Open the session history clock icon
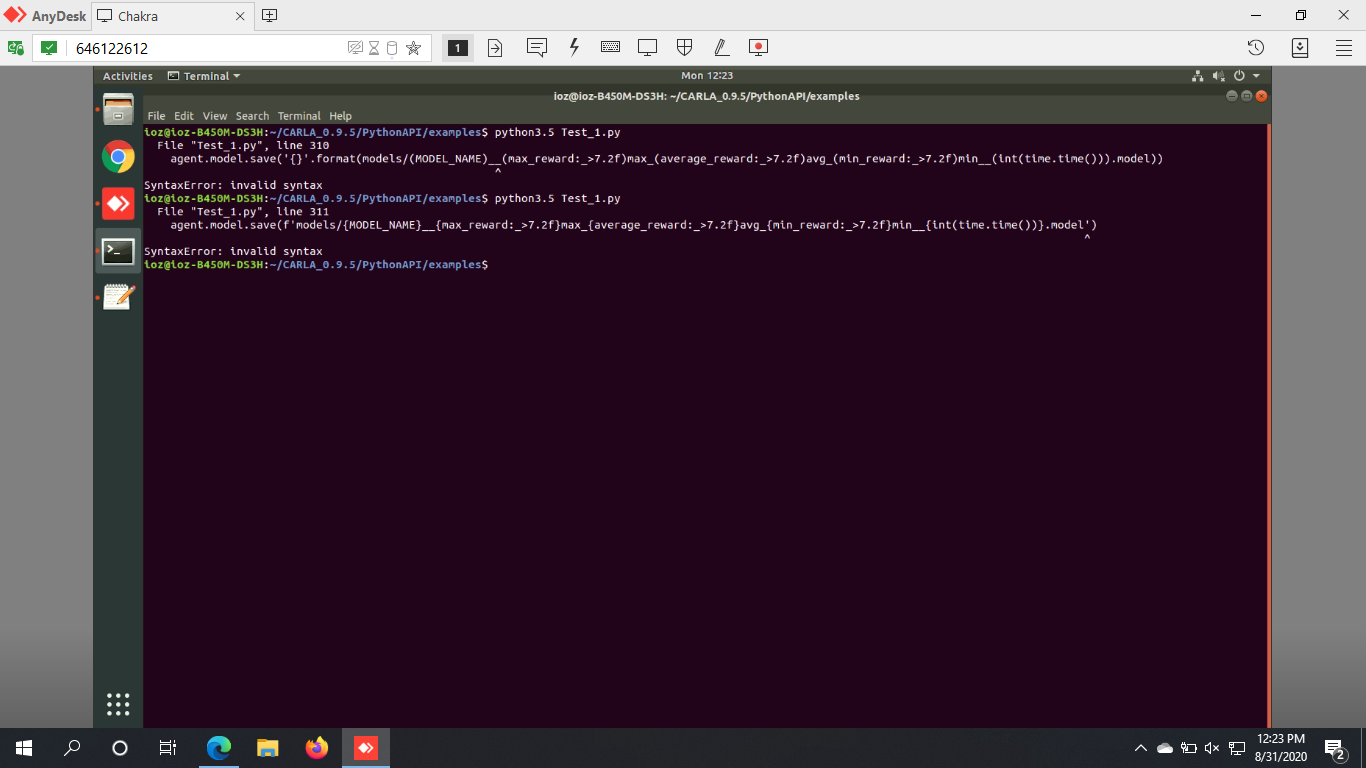This screenshot has width=1366, height=768. click(x=1255, y=47)
